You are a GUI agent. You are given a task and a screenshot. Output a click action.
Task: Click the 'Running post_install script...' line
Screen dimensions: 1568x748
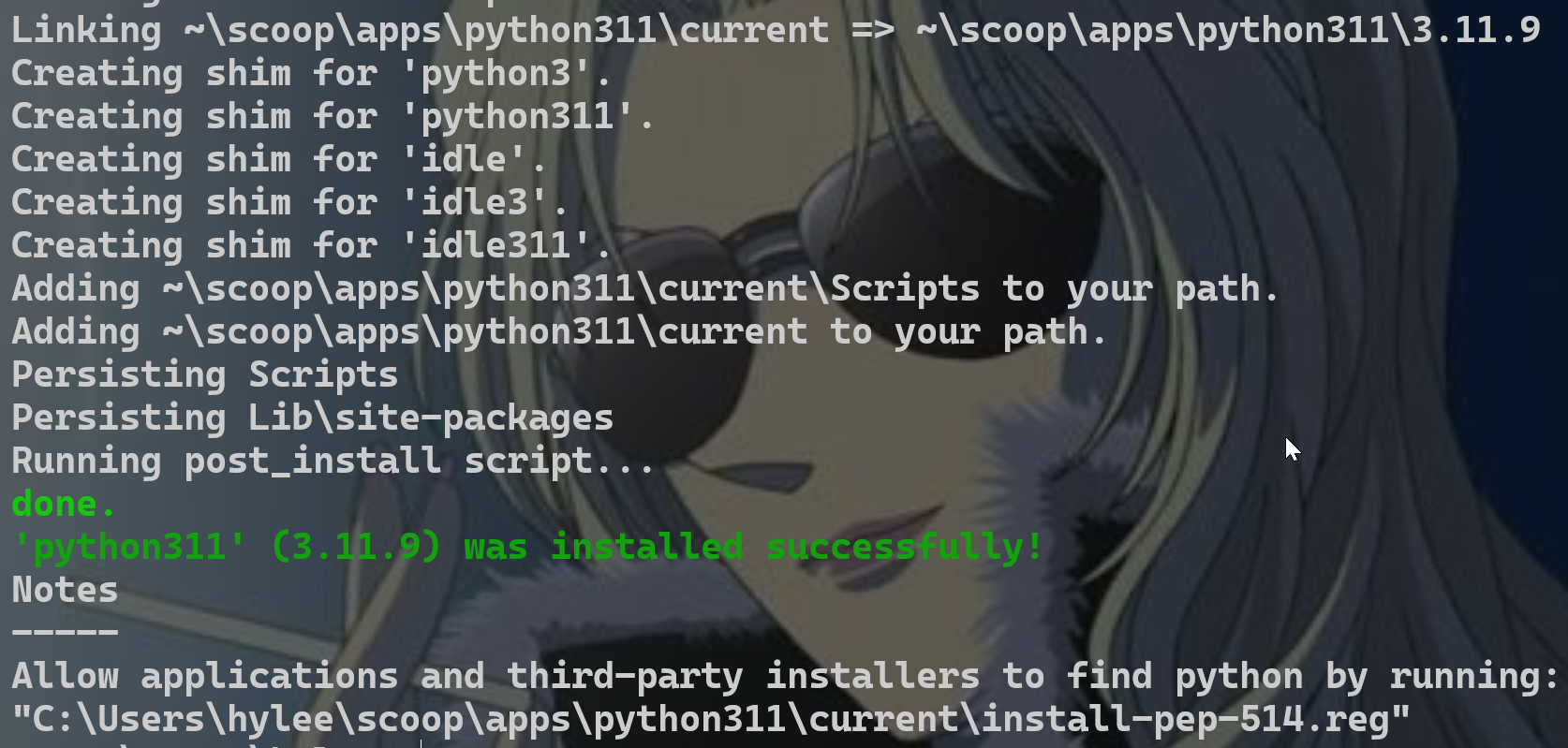[x=333, y=461]
